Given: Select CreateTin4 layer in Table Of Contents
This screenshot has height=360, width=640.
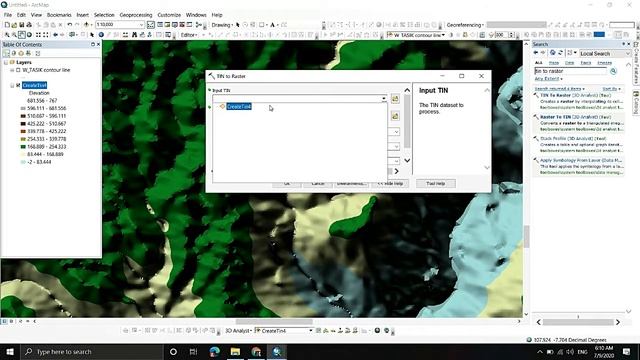Looking at the screenshot, I should coord(34,85).
